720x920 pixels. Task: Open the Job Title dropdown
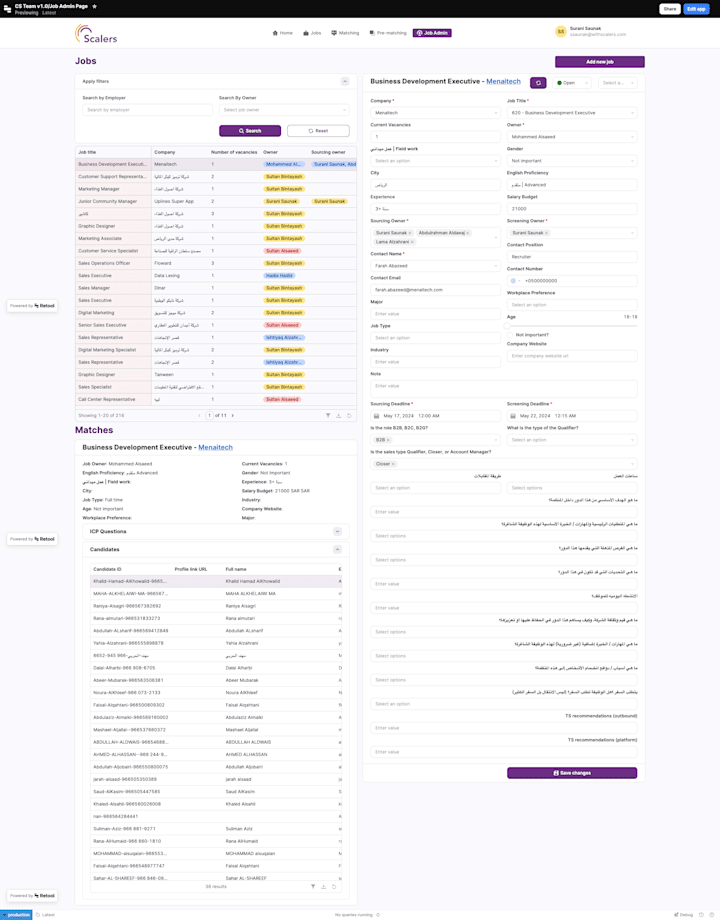point(572,113)
